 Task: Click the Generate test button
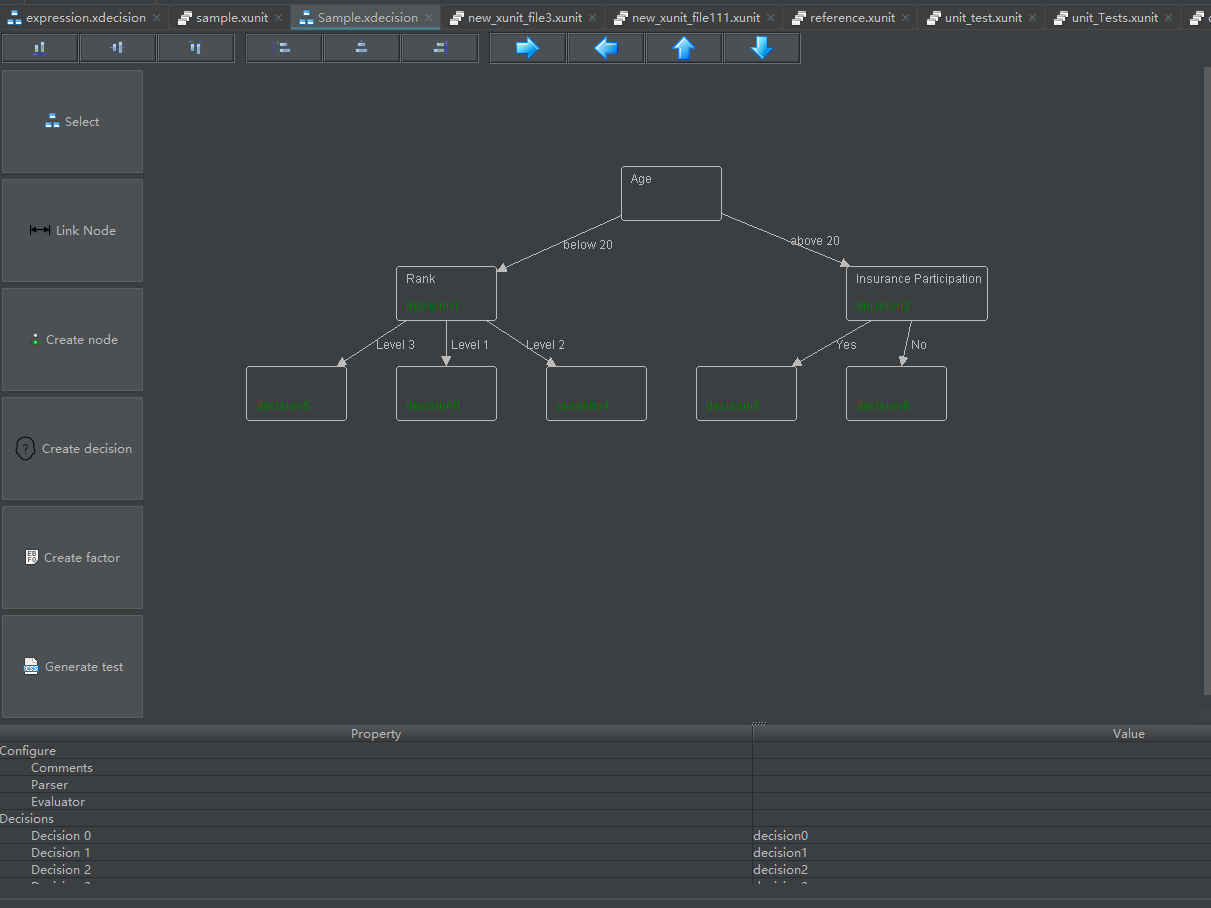click(x=72, y=666)
